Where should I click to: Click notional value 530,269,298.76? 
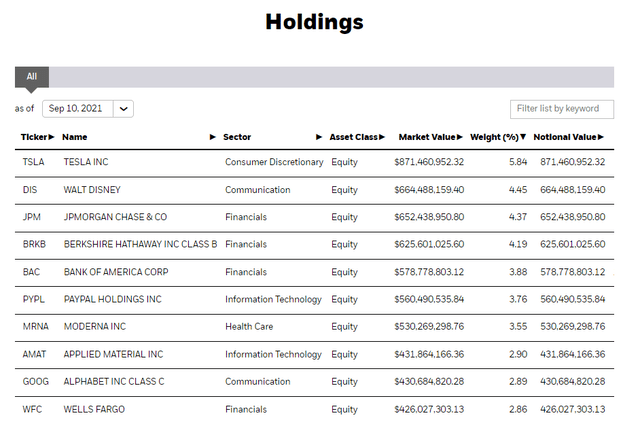573,327
